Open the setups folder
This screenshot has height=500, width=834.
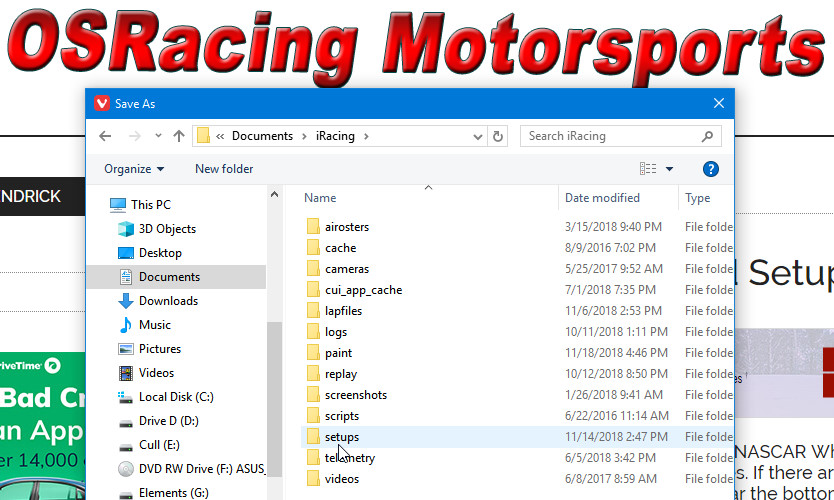coord(342,437)
